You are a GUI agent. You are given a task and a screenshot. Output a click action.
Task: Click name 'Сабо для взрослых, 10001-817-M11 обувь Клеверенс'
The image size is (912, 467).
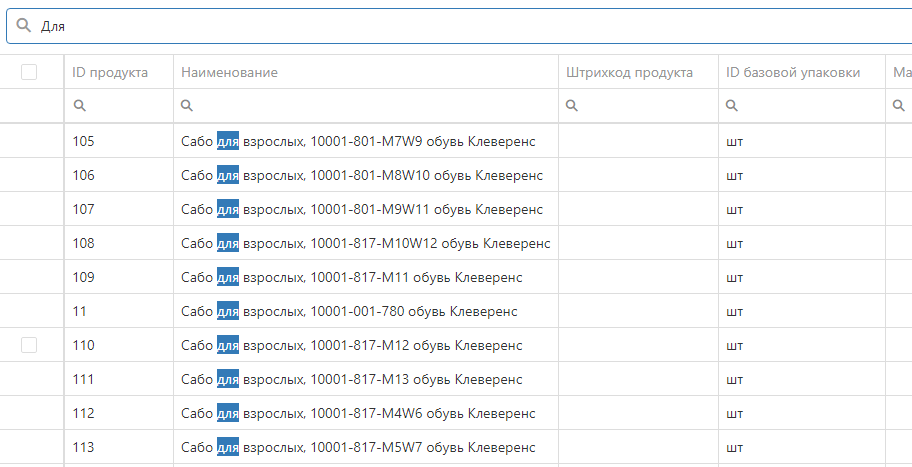[x=352, y=277]
